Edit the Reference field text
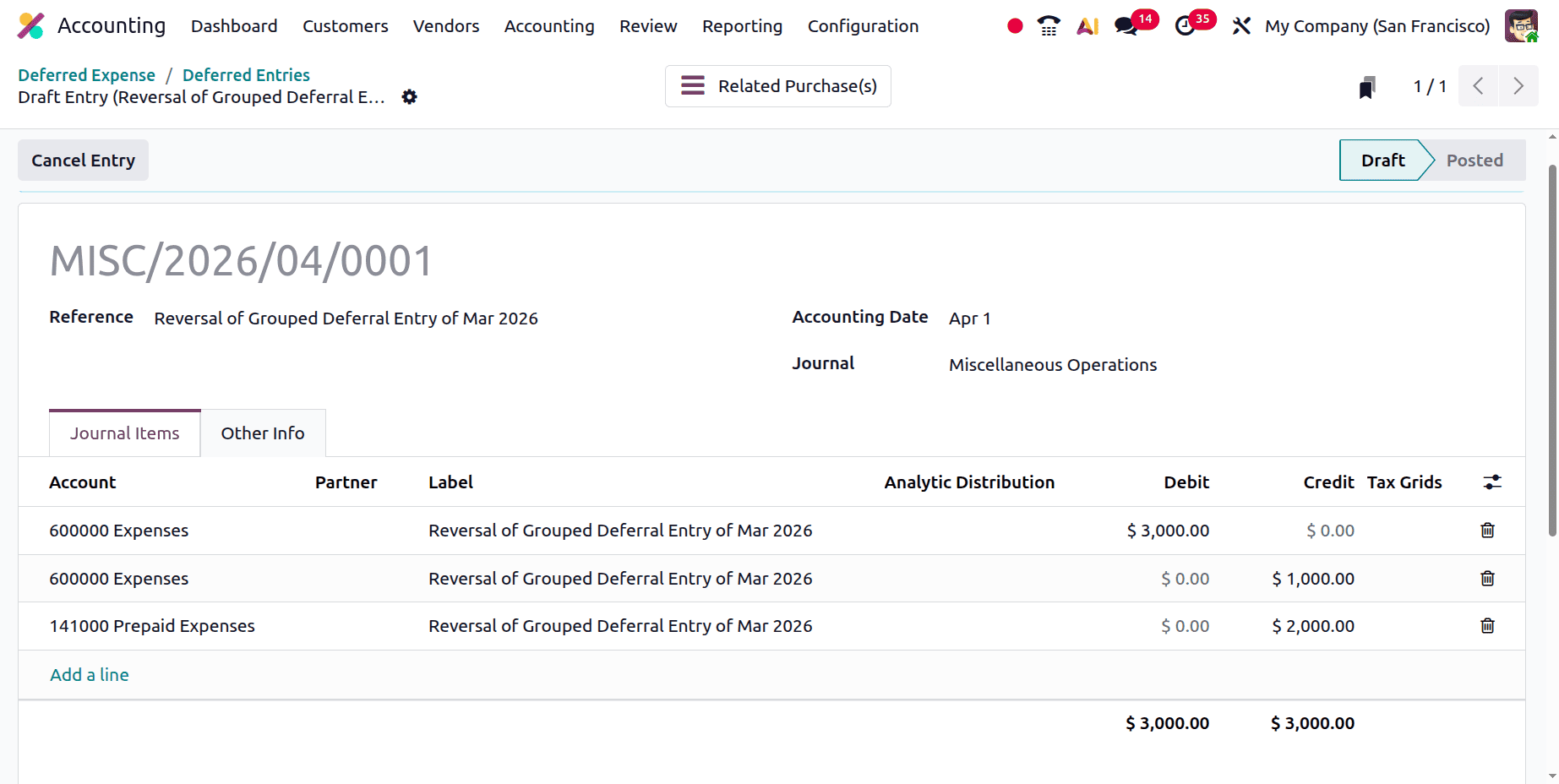Screen dimensions: 1559x784 tap(346, 318)
